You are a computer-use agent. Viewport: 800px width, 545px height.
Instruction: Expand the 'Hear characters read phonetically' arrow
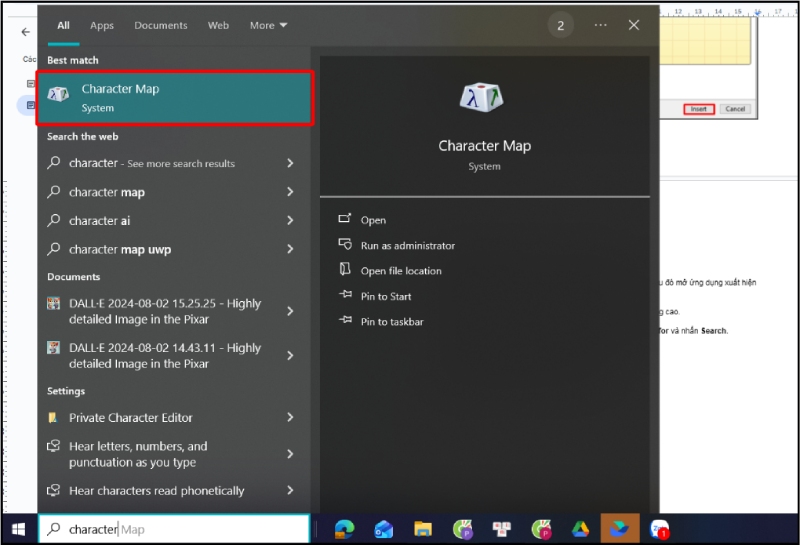pos(290,490)
